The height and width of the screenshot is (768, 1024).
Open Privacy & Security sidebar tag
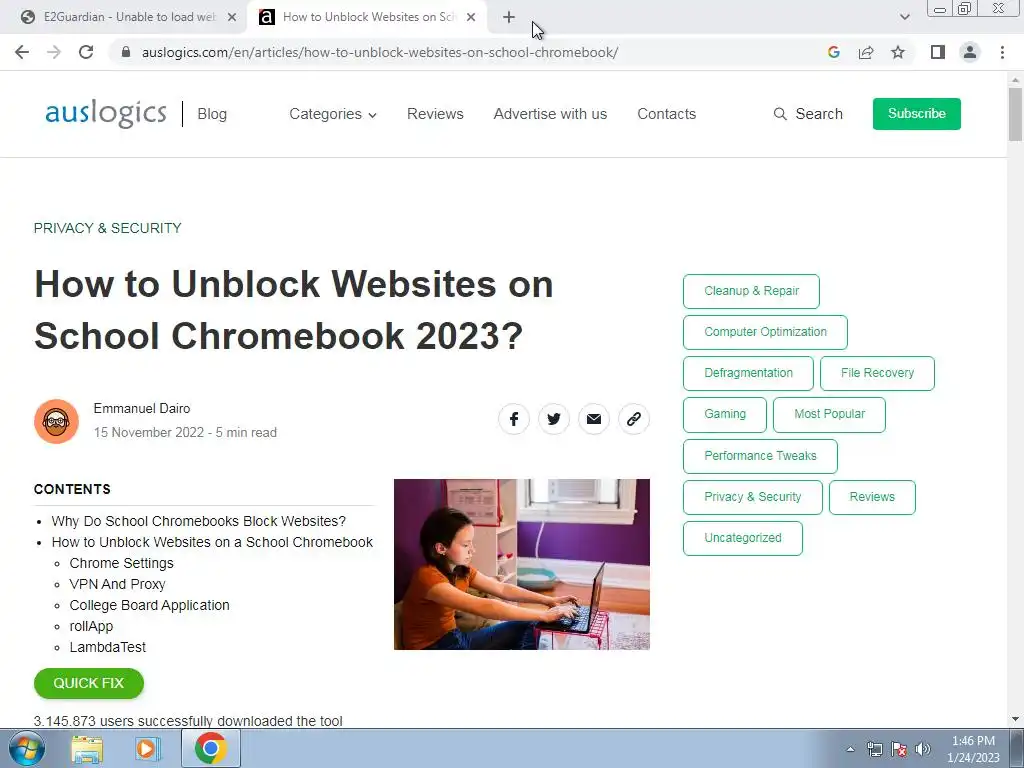coord(752,497)
